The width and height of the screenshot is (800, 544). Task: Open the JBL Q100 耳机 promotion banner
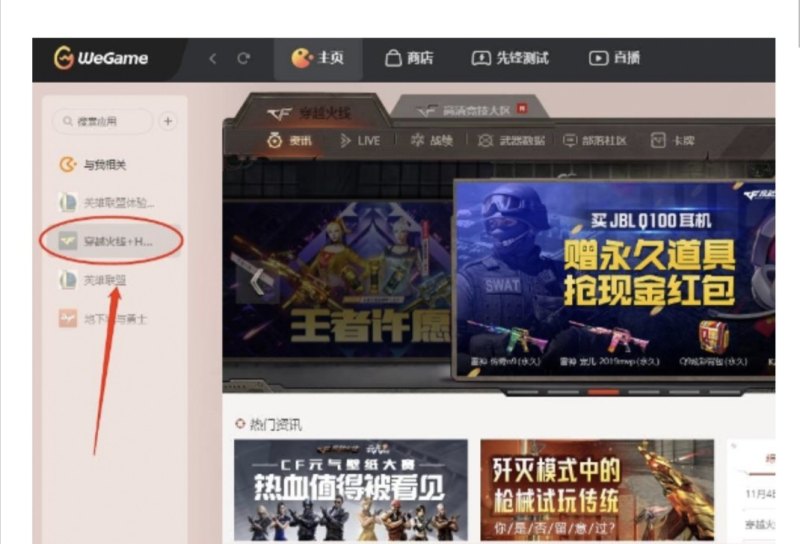(614, 278)
